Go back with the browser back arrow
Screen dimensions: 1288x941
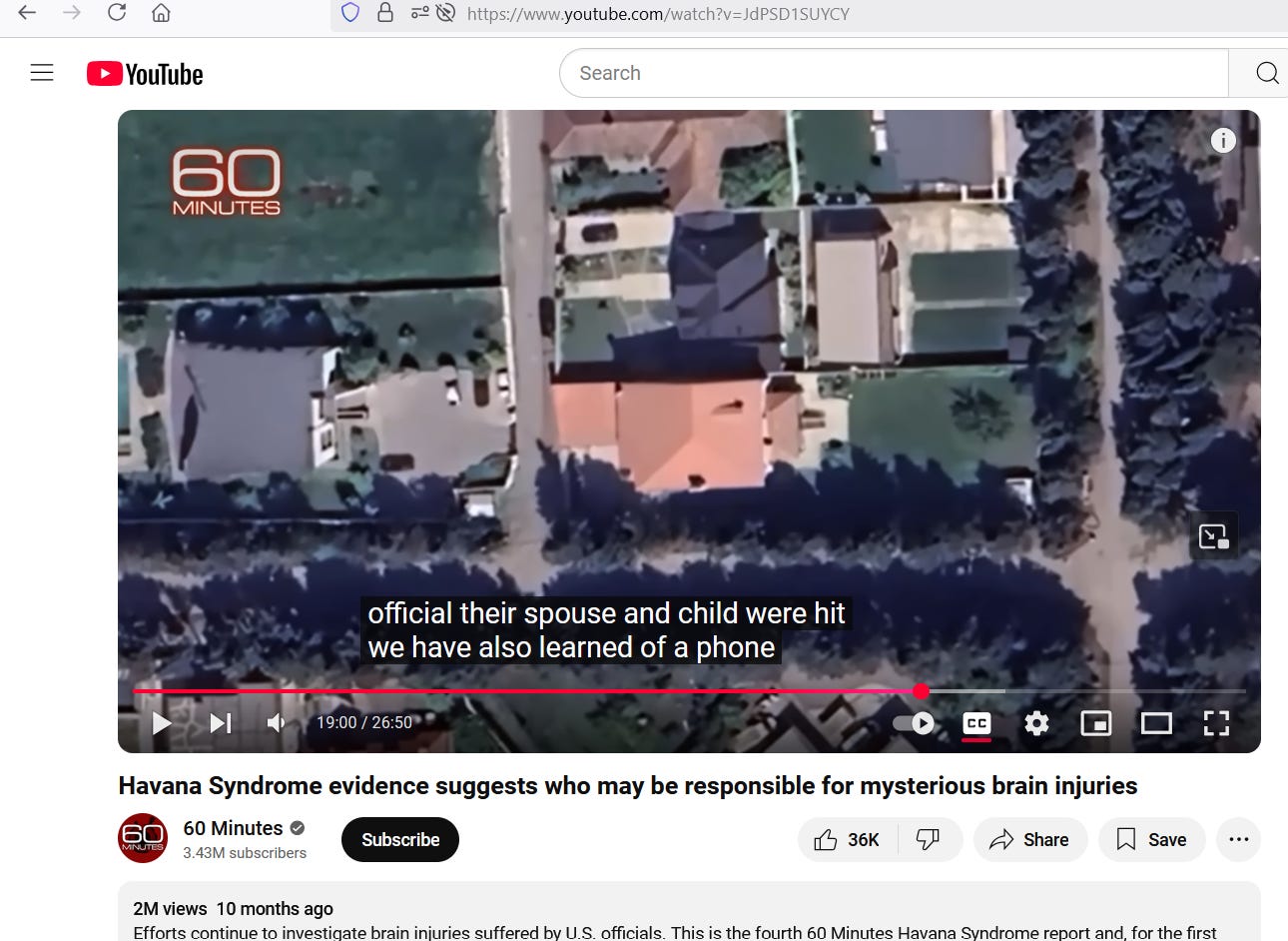pos(27,13)
